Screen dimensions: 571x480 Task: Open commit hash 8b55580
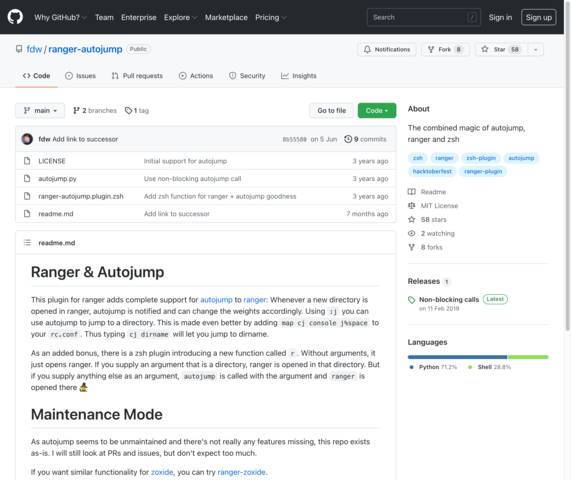pyautogui.click(x=295, y=139)
